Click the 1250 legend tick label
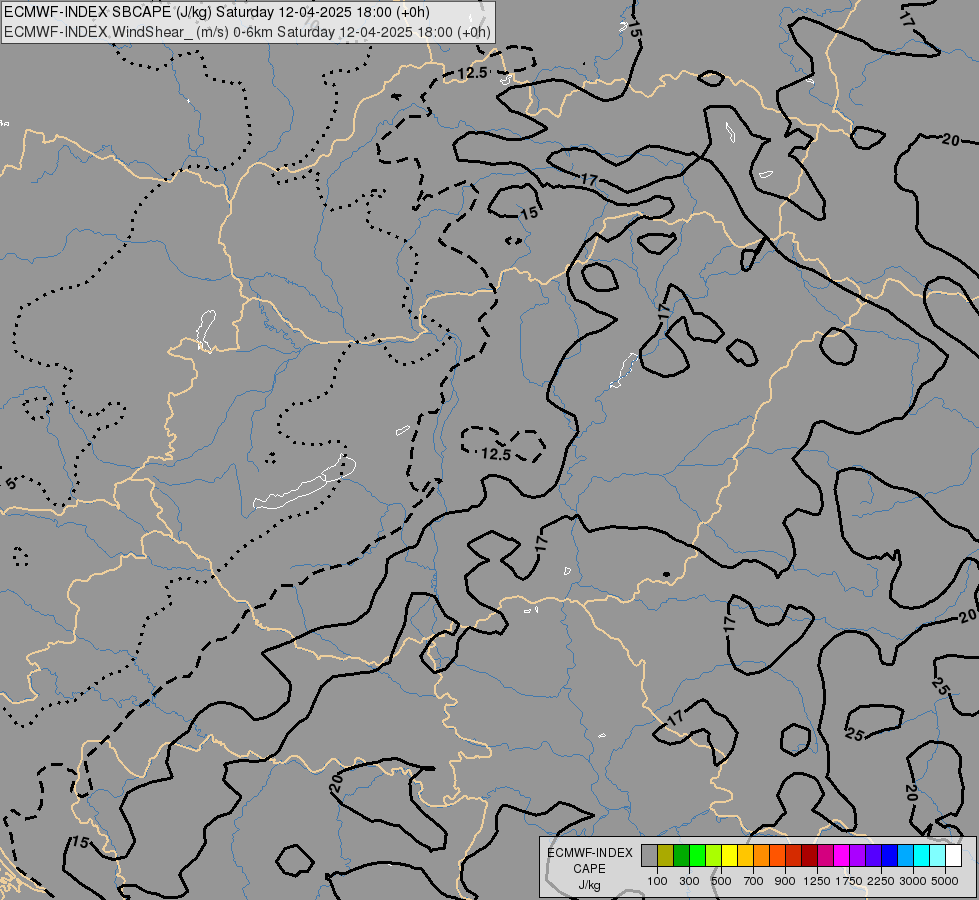This screenshot has width=979, height=900. click(817, 881)
